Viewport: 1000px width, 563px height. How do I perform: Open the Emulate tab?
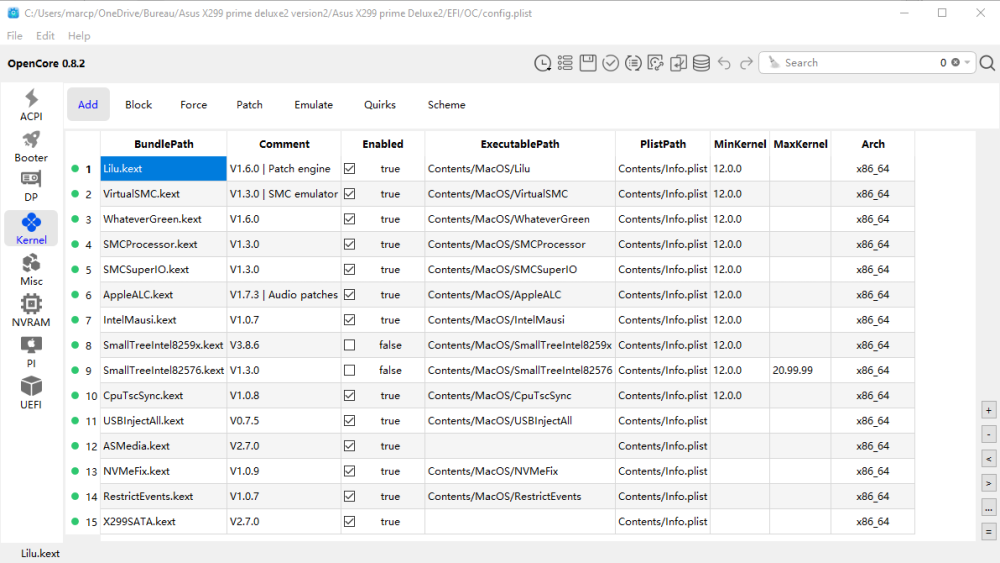[313, 105]
